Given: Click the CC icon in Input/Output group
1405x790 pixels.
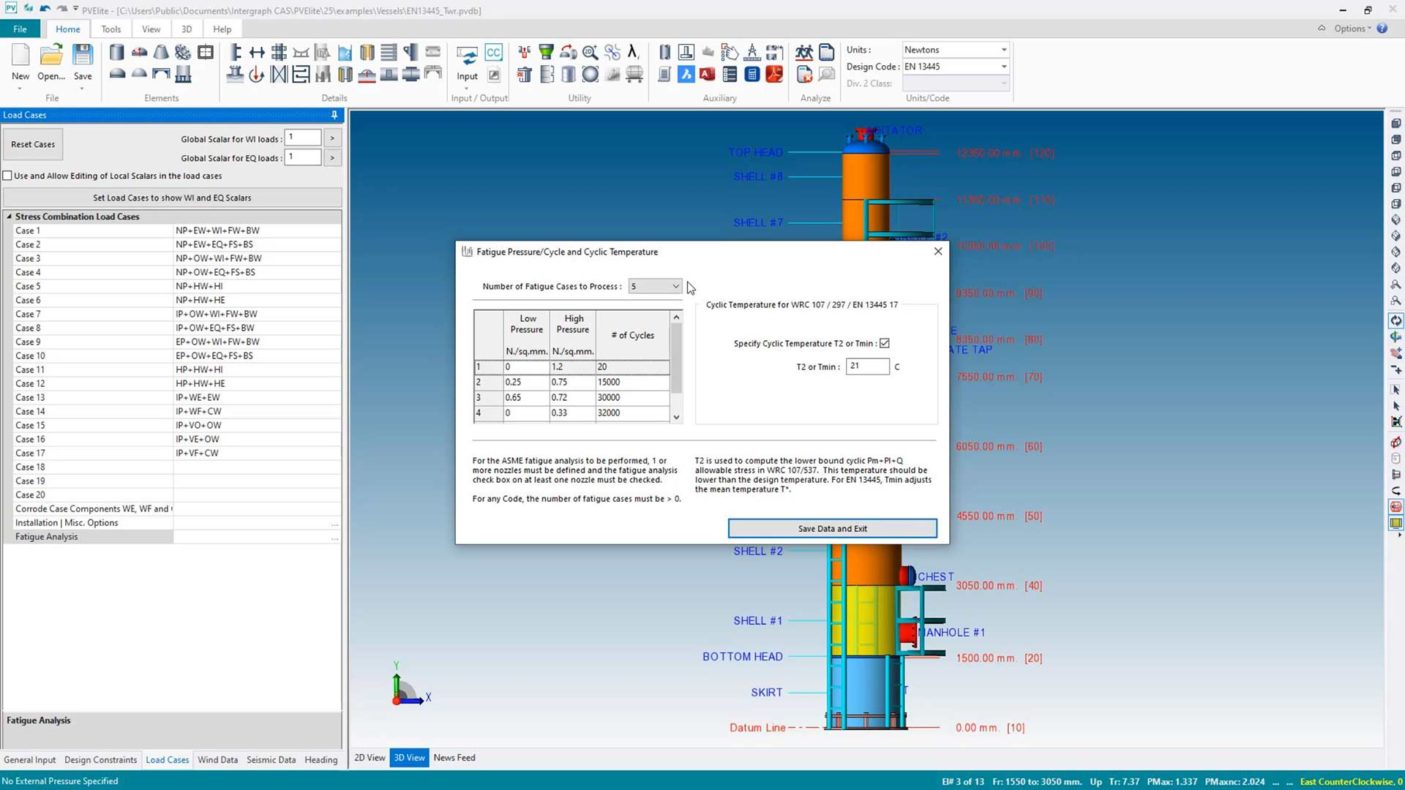Looking at the screenshot, I should pos(494,52).
